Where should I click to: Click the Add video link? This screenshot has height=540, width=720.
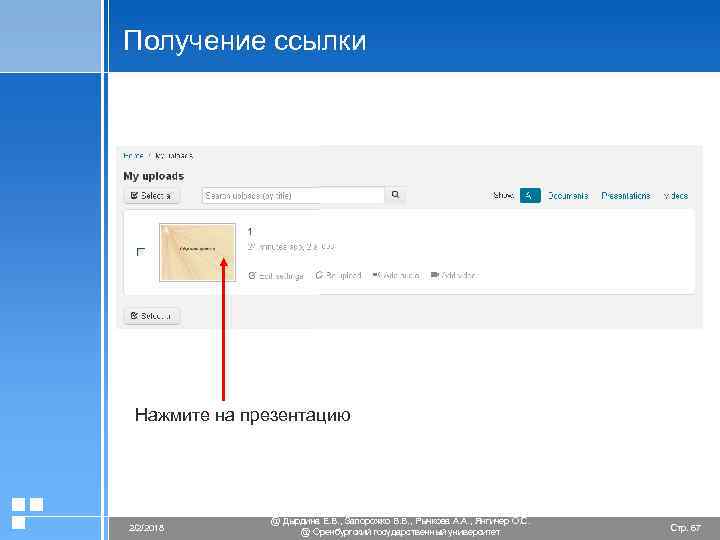(x=455, y=275)
